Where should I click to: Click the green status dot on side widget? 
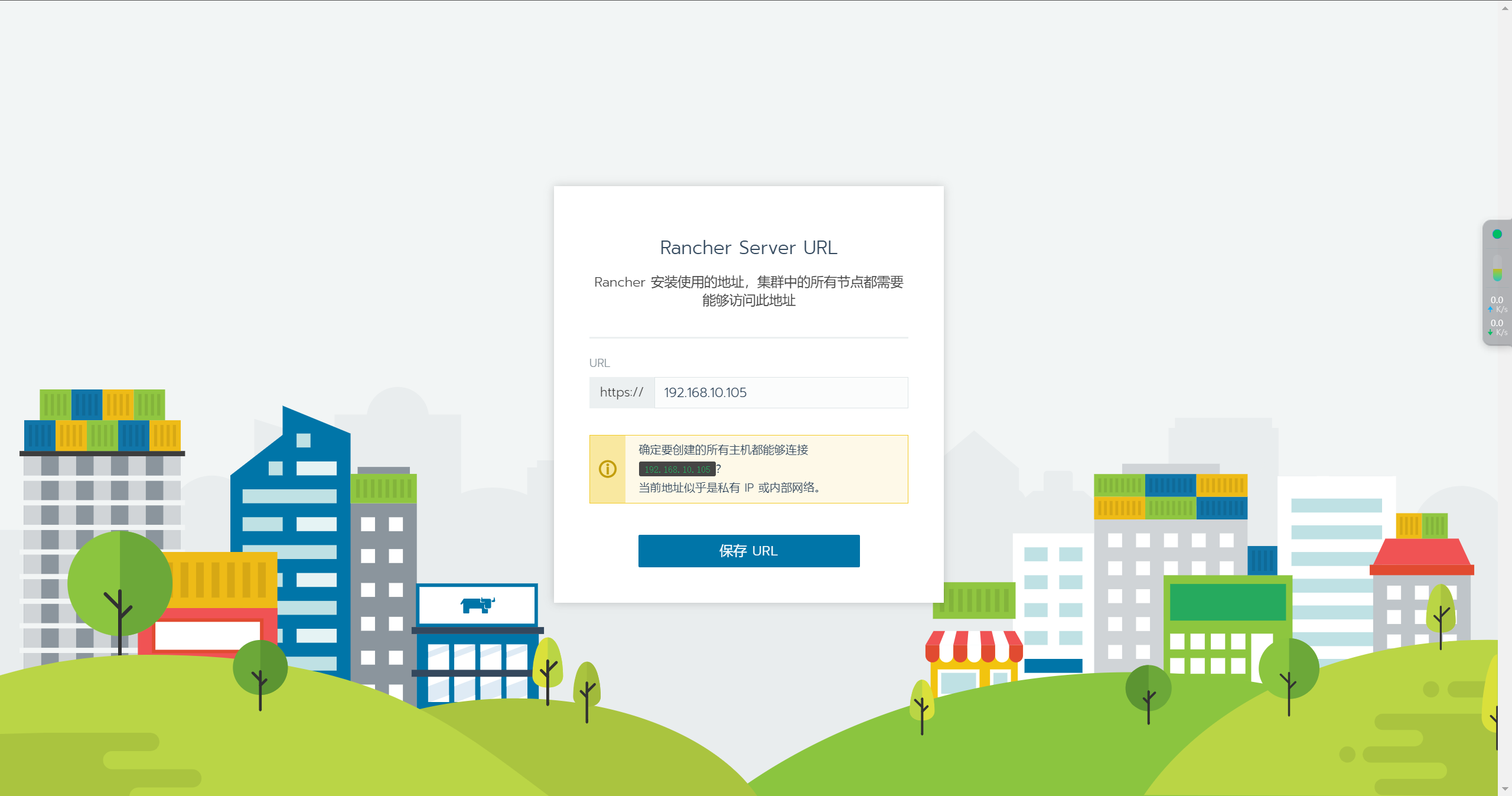click(1497, 234)
